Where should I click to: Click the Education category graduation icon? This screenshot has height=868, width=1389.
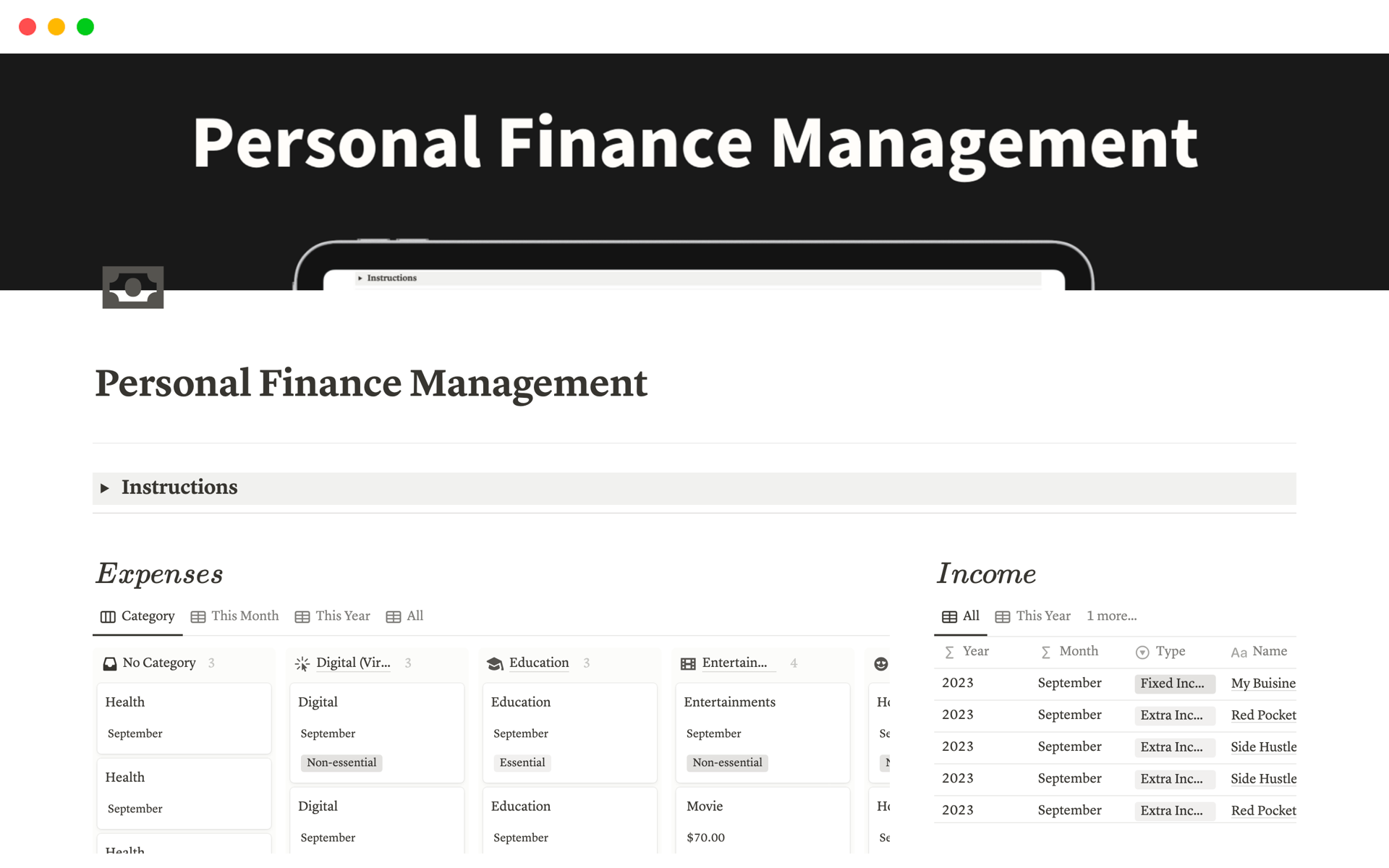[494, 662]
